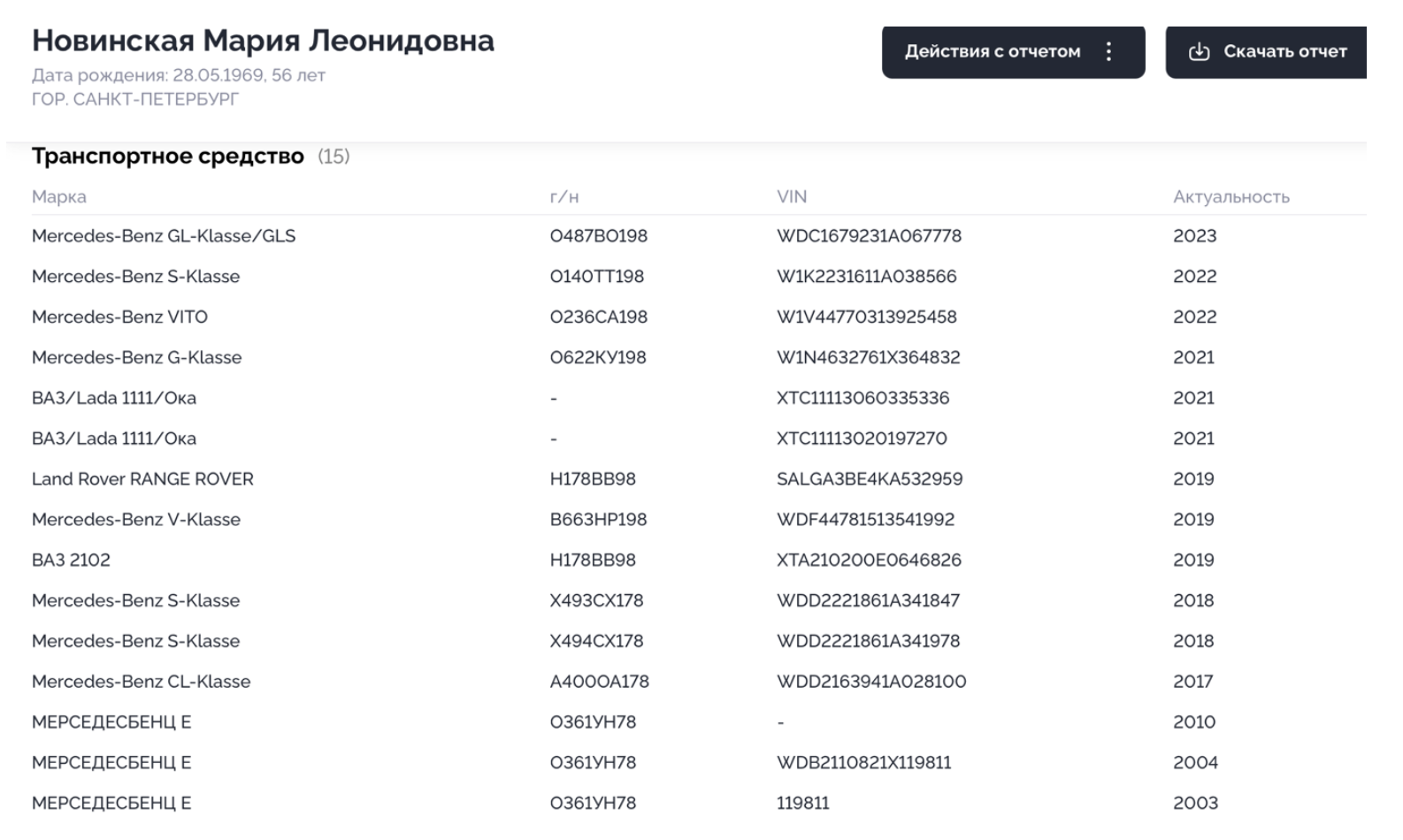
Task: Click VIN 'XTC11113020197270'
Action: click(x=862, y=439)
